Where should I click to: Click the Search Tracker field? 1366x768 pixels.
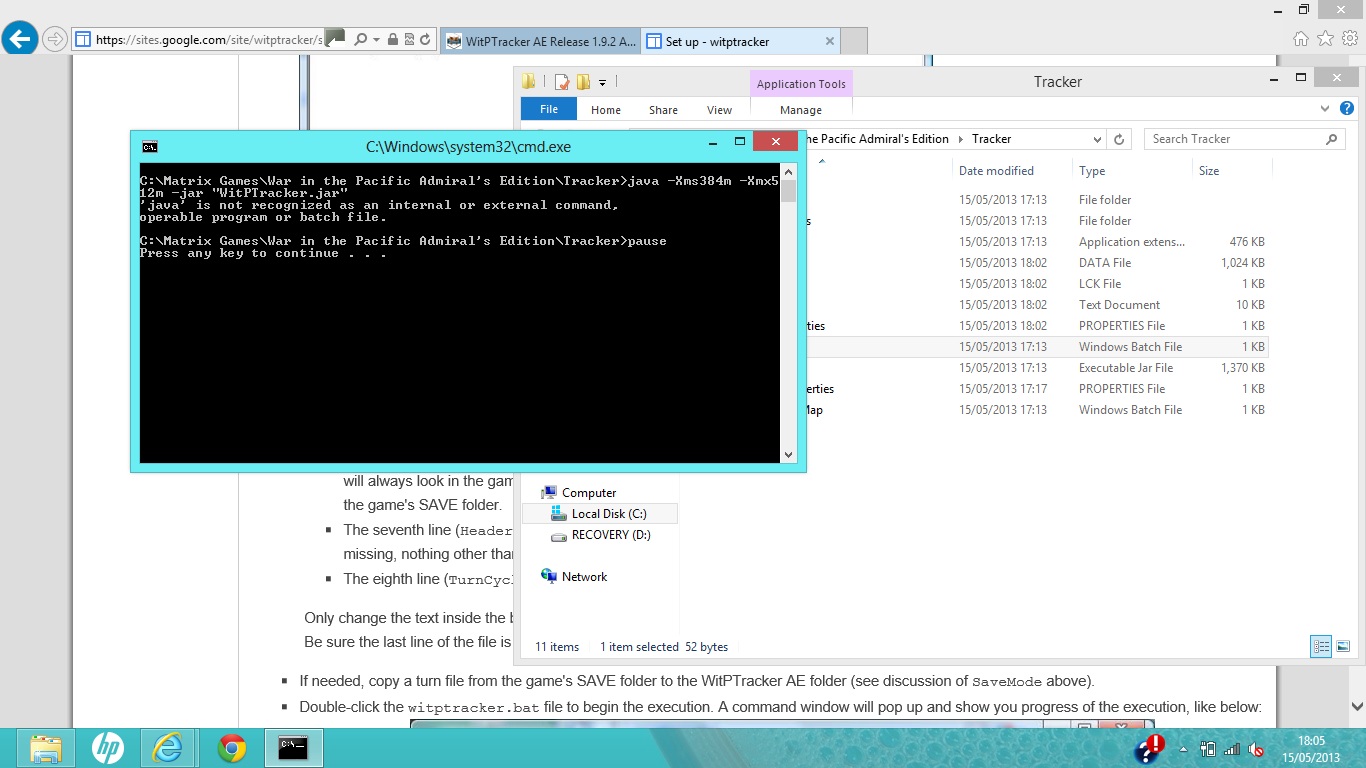(x=1245, y=139)
